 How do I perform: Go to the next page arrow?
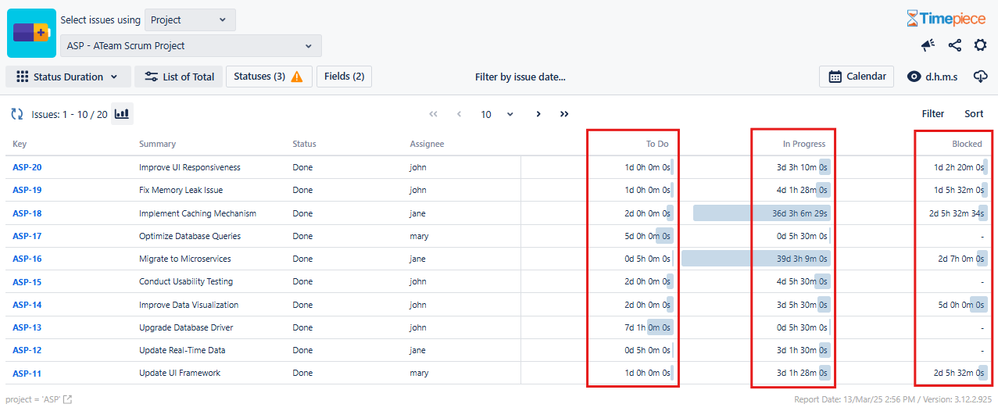tap(538, 114)
